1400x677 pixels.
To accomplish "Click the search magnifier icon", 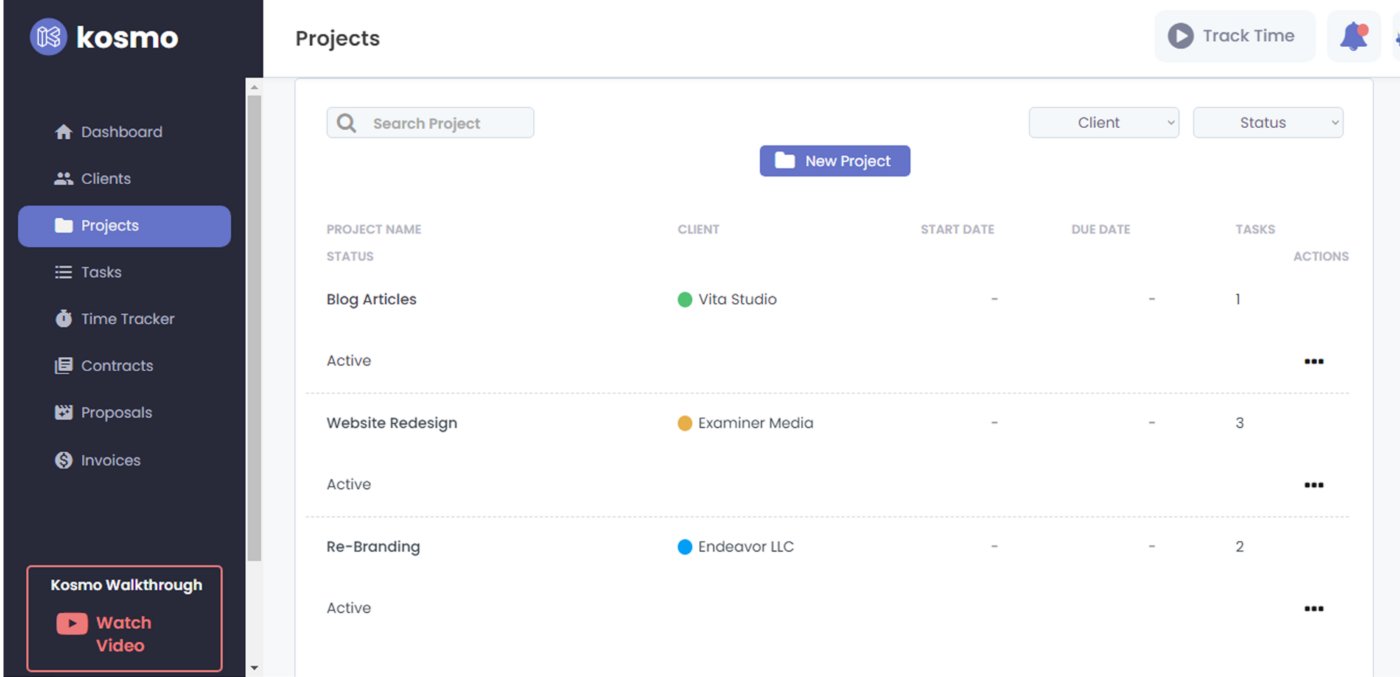I will click(347, 123).
